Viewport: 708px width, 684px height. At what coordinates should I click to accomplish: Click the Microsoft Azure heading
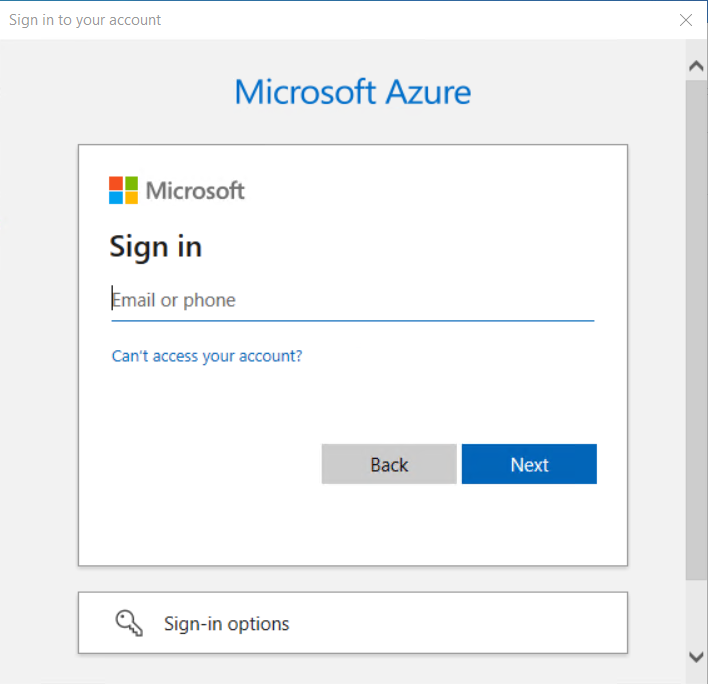[352, 92]
